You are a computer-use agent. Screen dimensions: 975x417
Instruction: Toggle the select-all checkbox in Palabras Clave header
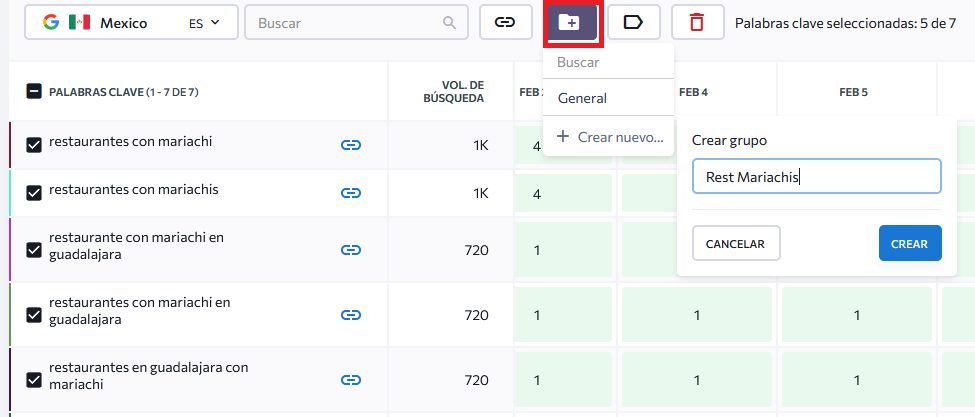coord(34,92)
